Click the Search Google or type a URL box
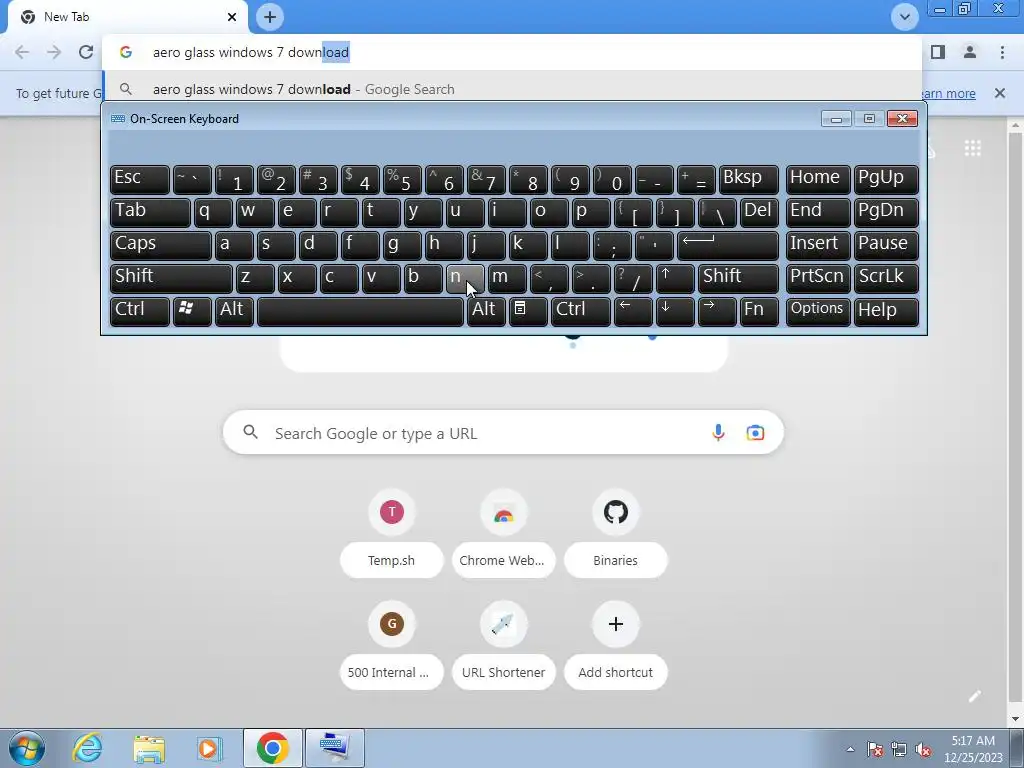 point(503,432)
